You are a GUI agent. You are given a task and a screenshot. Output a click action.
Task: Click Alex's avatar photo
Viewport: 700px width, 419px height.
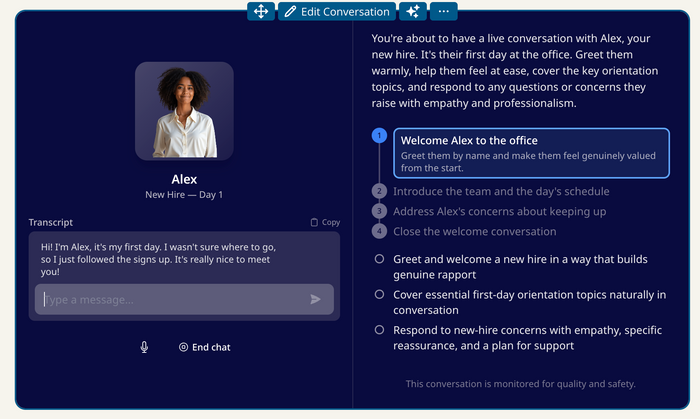click(x=184, y=111)
